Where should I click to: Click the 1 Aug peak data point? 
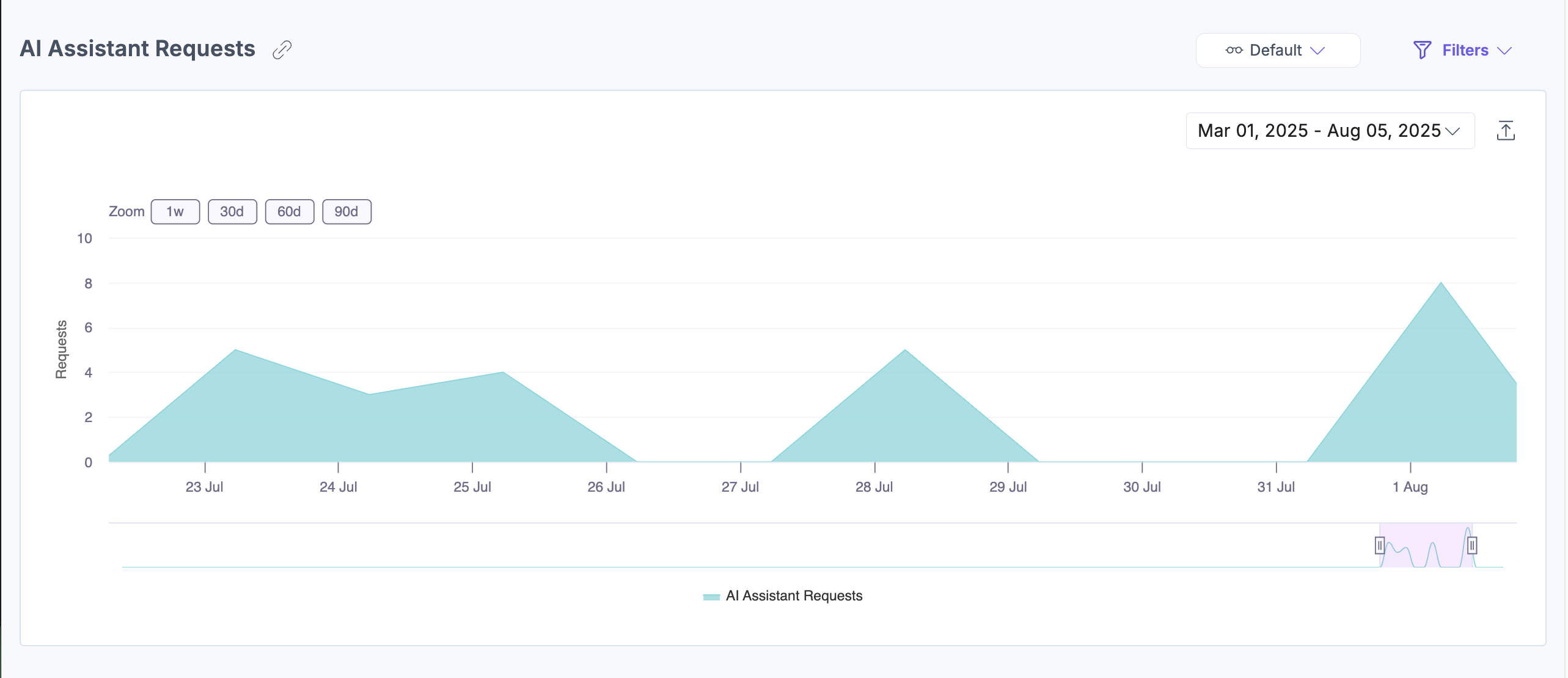point(1441,283)
